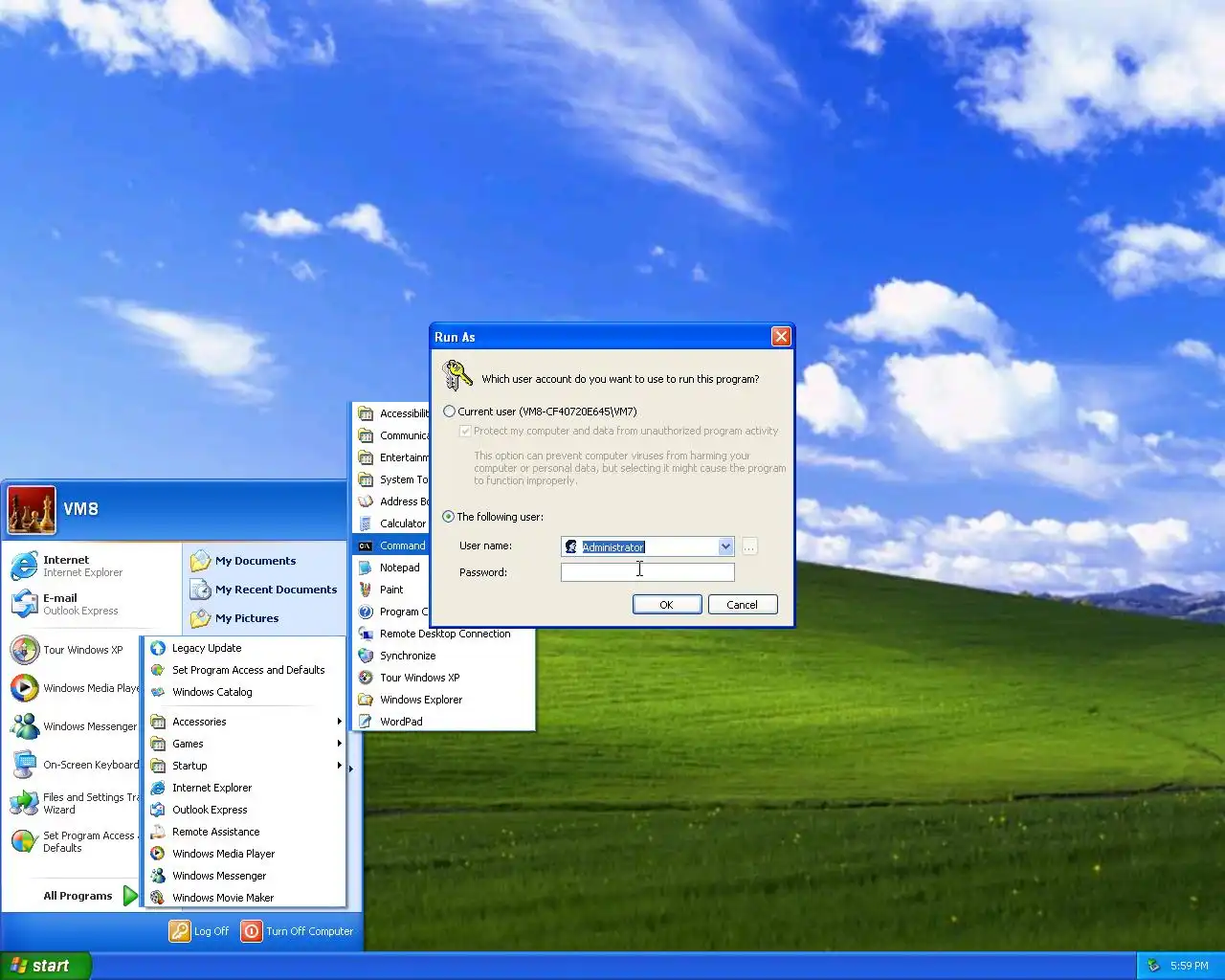
Task: Click the Windows Movie Maker icon
Action: [x=158, y=898]
